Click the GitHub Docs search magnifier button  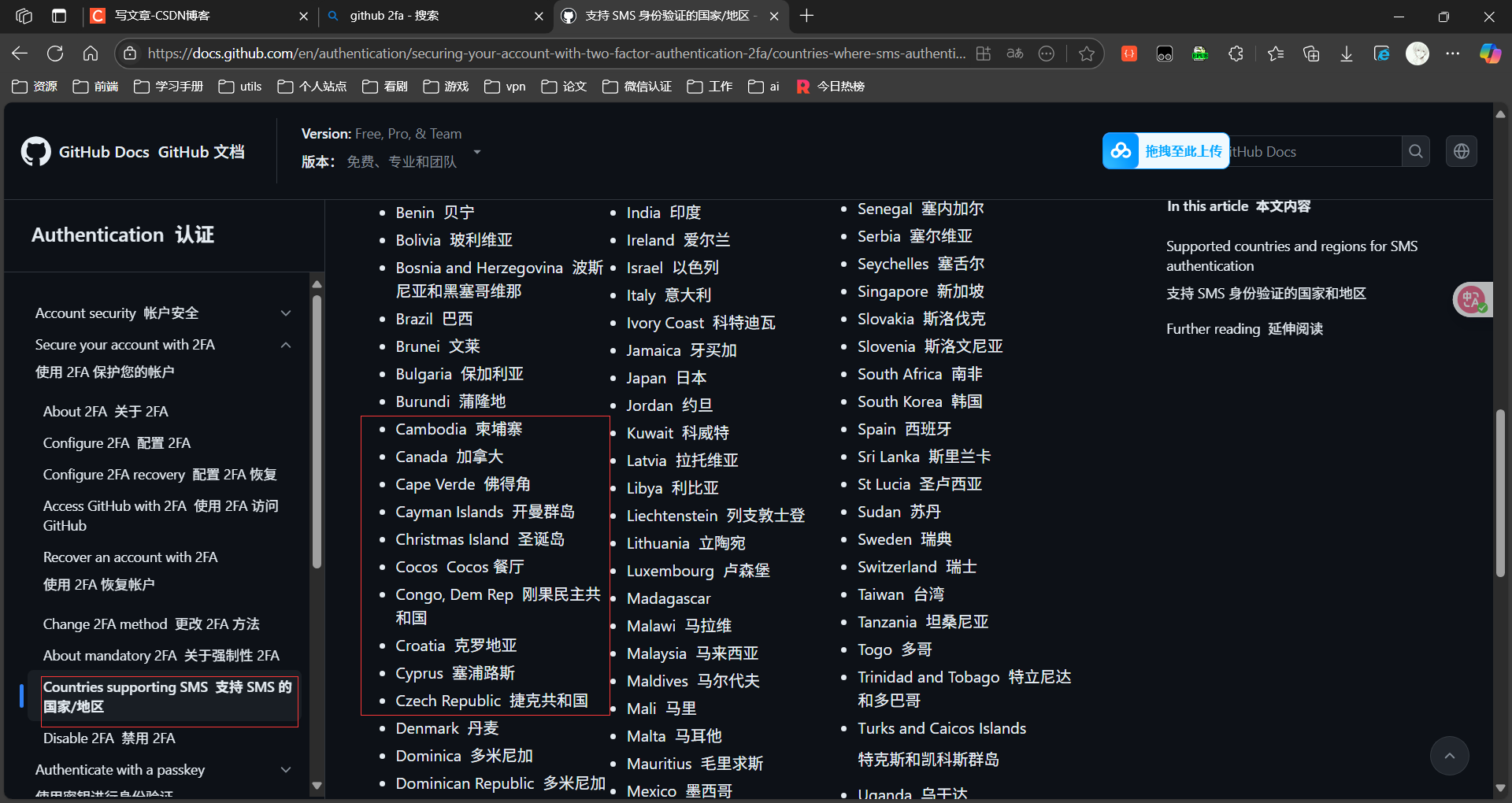coord(1416,151)
